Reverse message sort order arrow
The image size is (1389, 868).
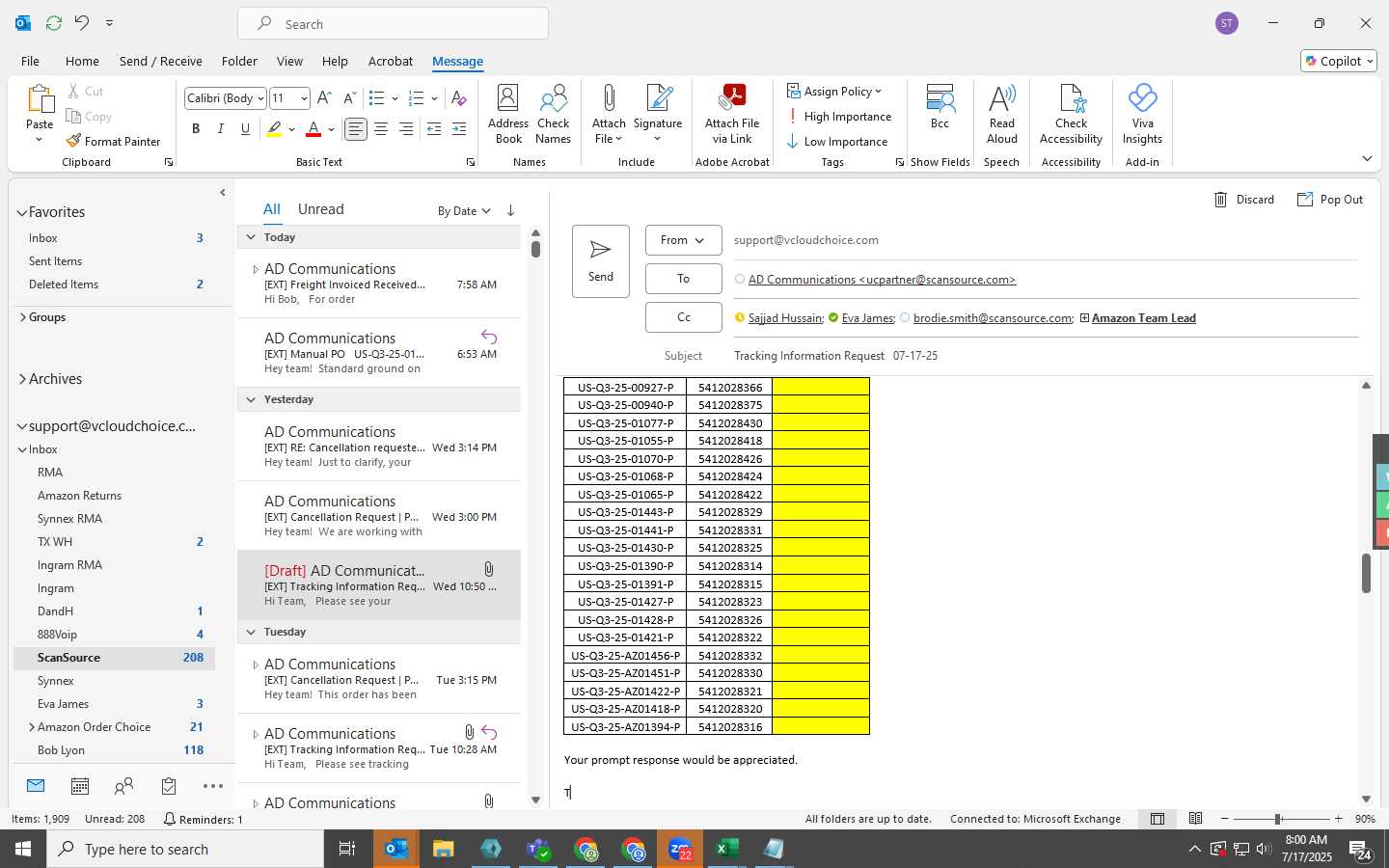point(510,211)
